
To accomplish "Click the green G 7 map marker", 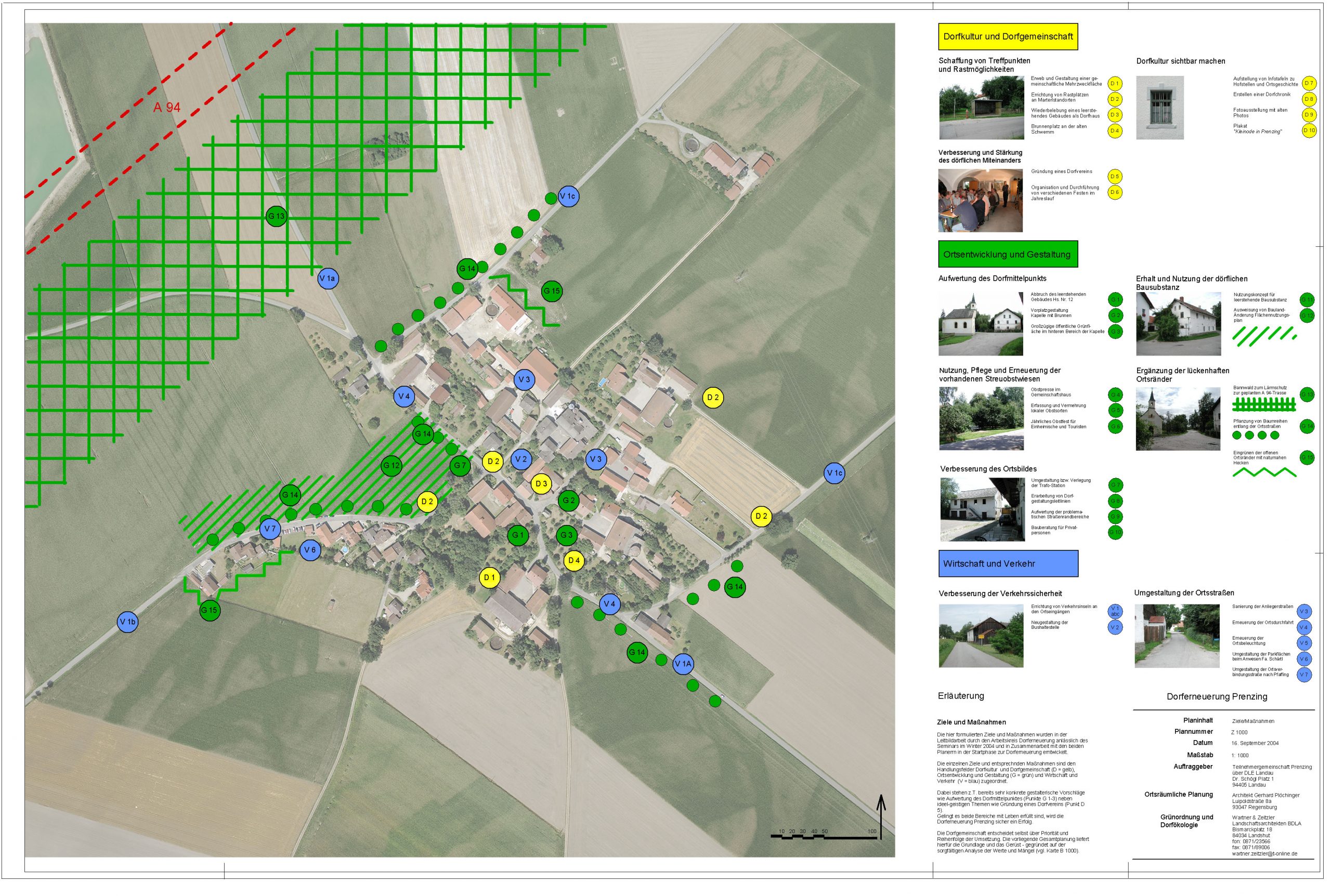I will coord(460,466).
